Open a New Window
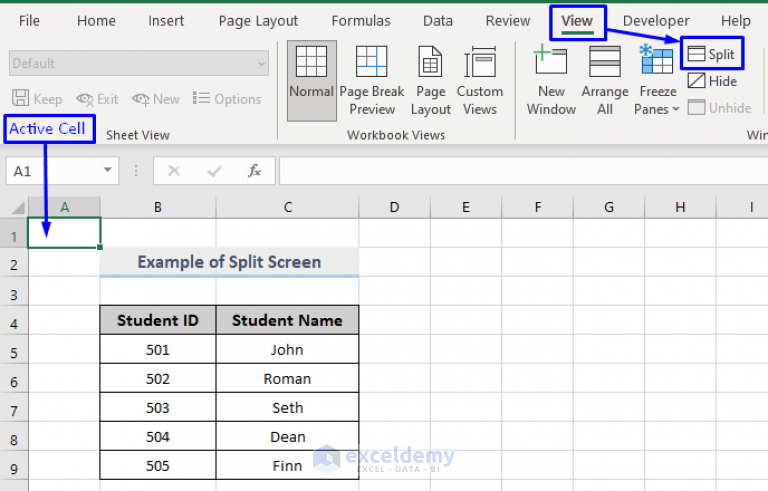768x491 pixels. [551, 81]
